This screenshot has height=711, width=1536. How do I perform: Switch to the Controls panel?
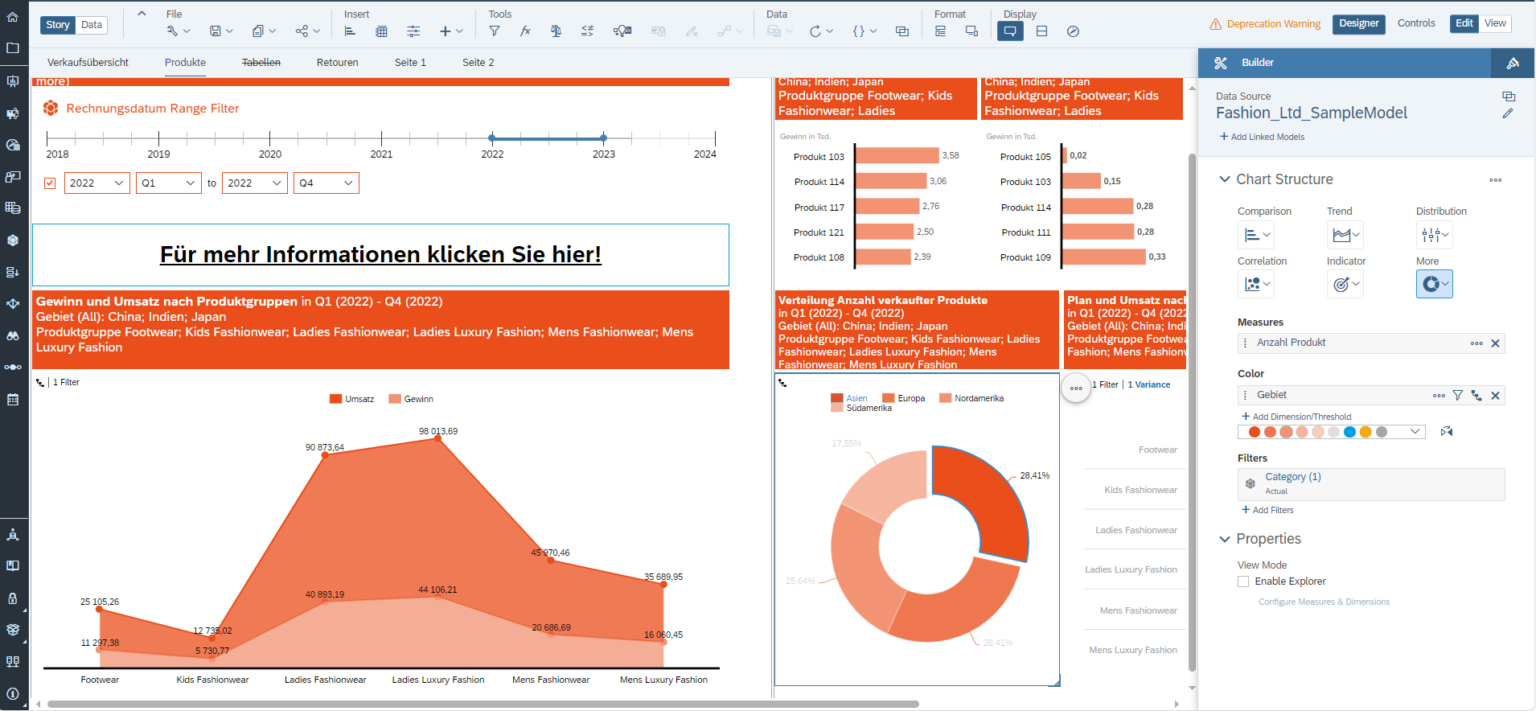(1416, 24)
